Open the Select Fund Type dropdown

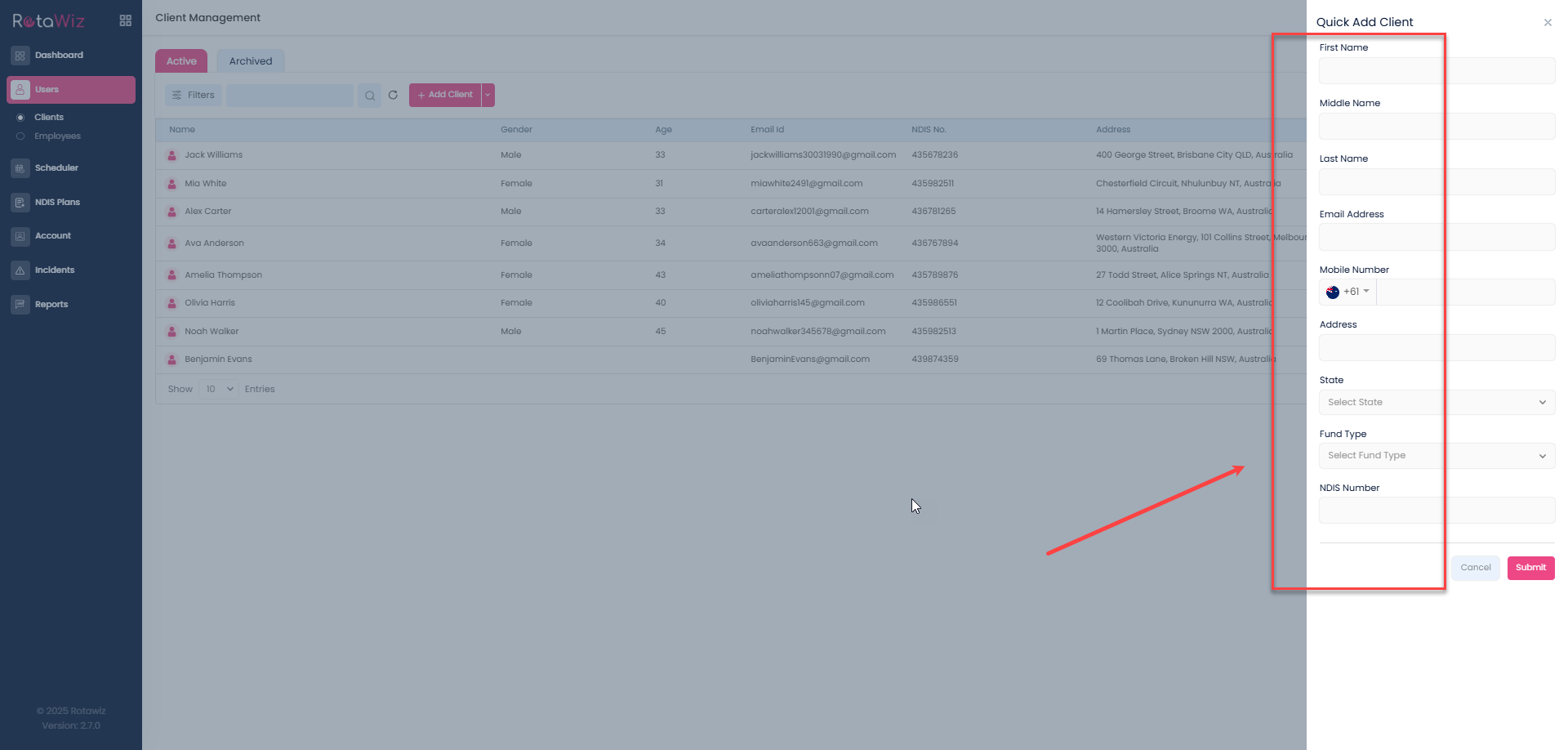pyautogui.click(x=1437, y=456)
